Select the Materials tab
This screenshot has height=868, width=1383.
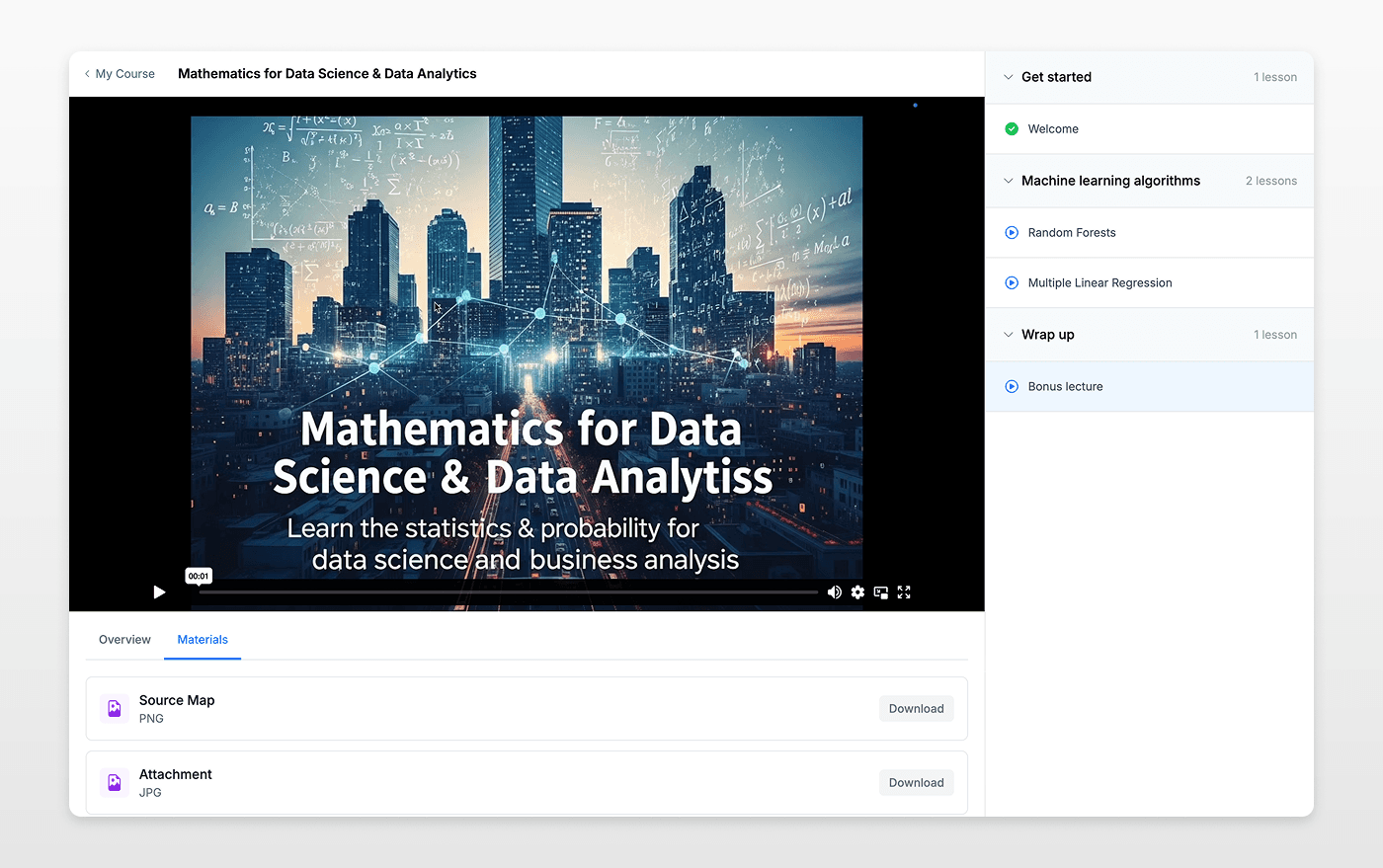click(x=203, y=640)
